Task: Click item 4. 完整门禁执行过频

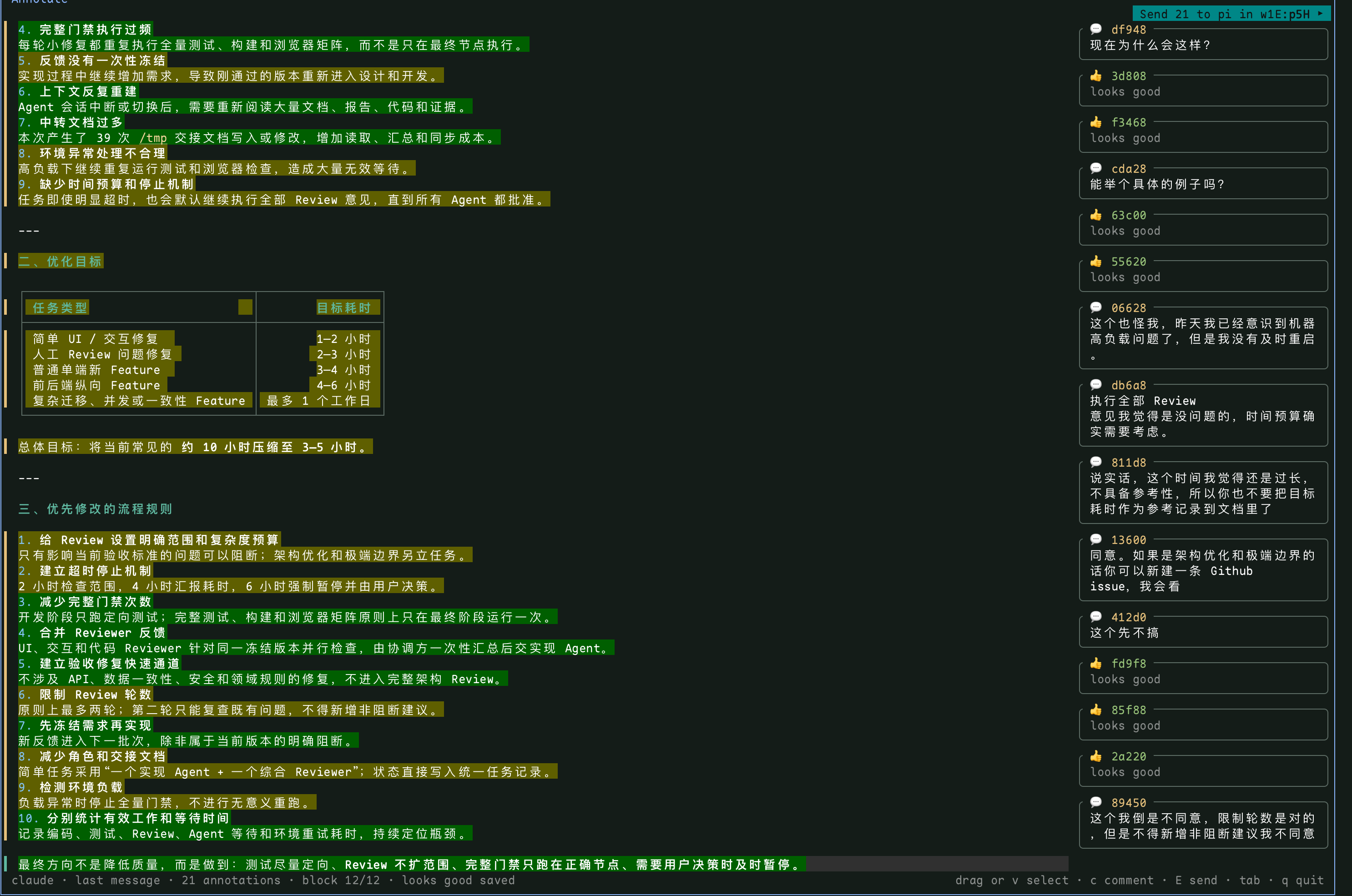Action: click(x=85, y=29)
